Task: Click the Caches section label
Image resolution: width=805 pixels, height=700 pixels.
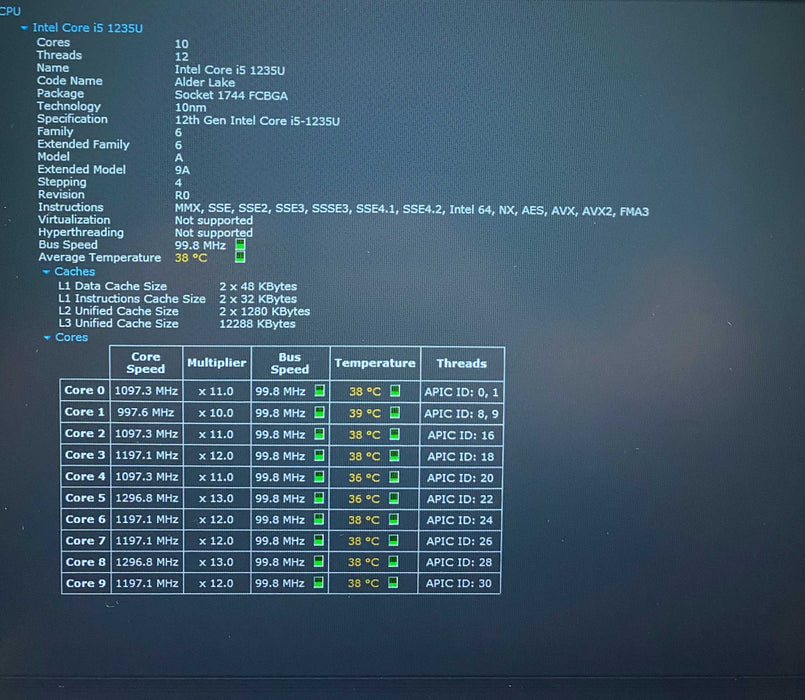Action: [x=74, y=272]
